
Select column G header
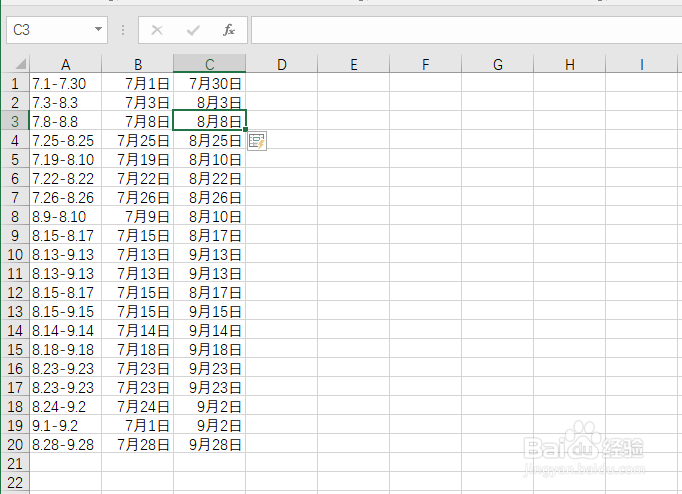click(498, 64)
